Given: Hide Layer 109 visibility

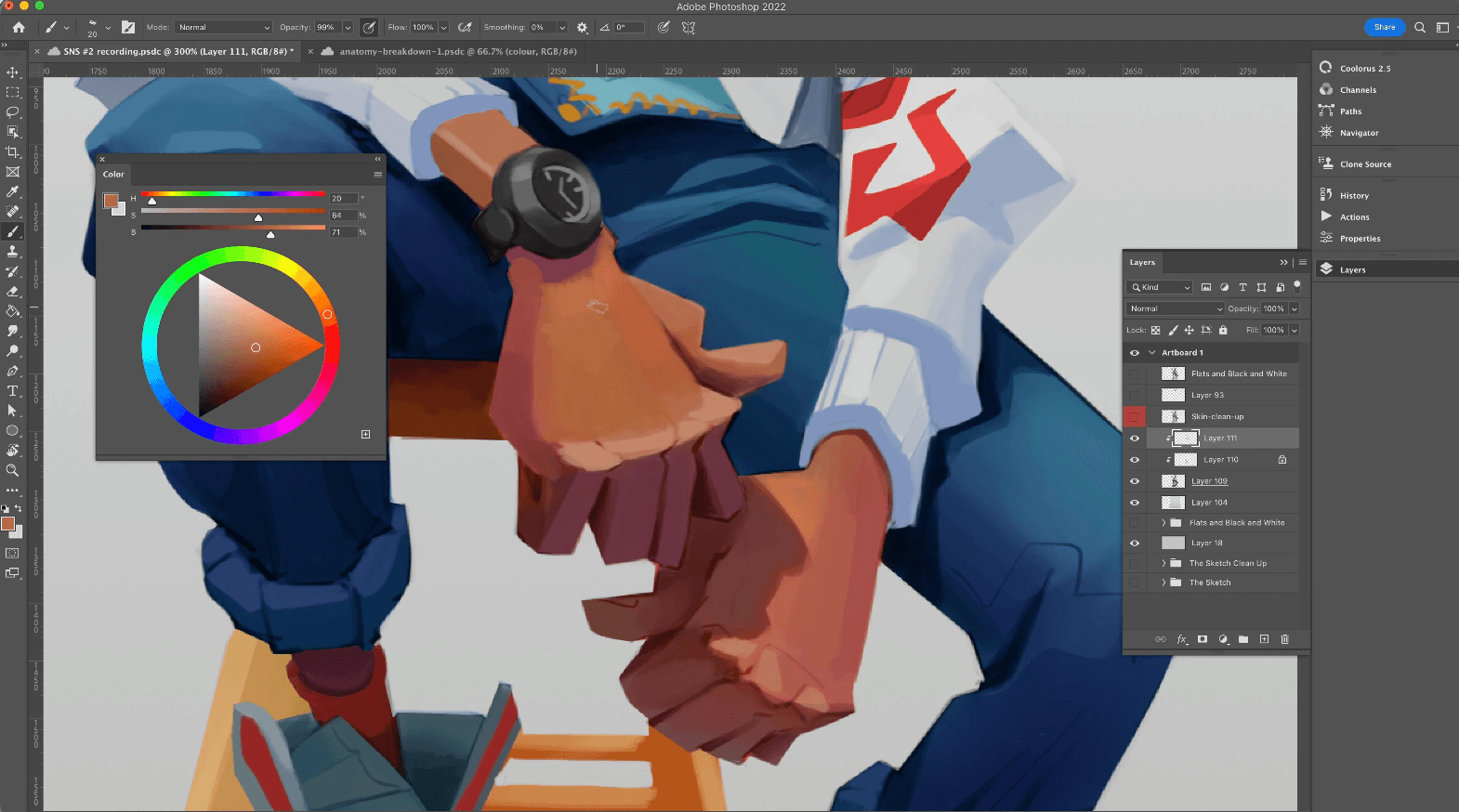Looking at the screenshot, I should [x=1135, y=481].
